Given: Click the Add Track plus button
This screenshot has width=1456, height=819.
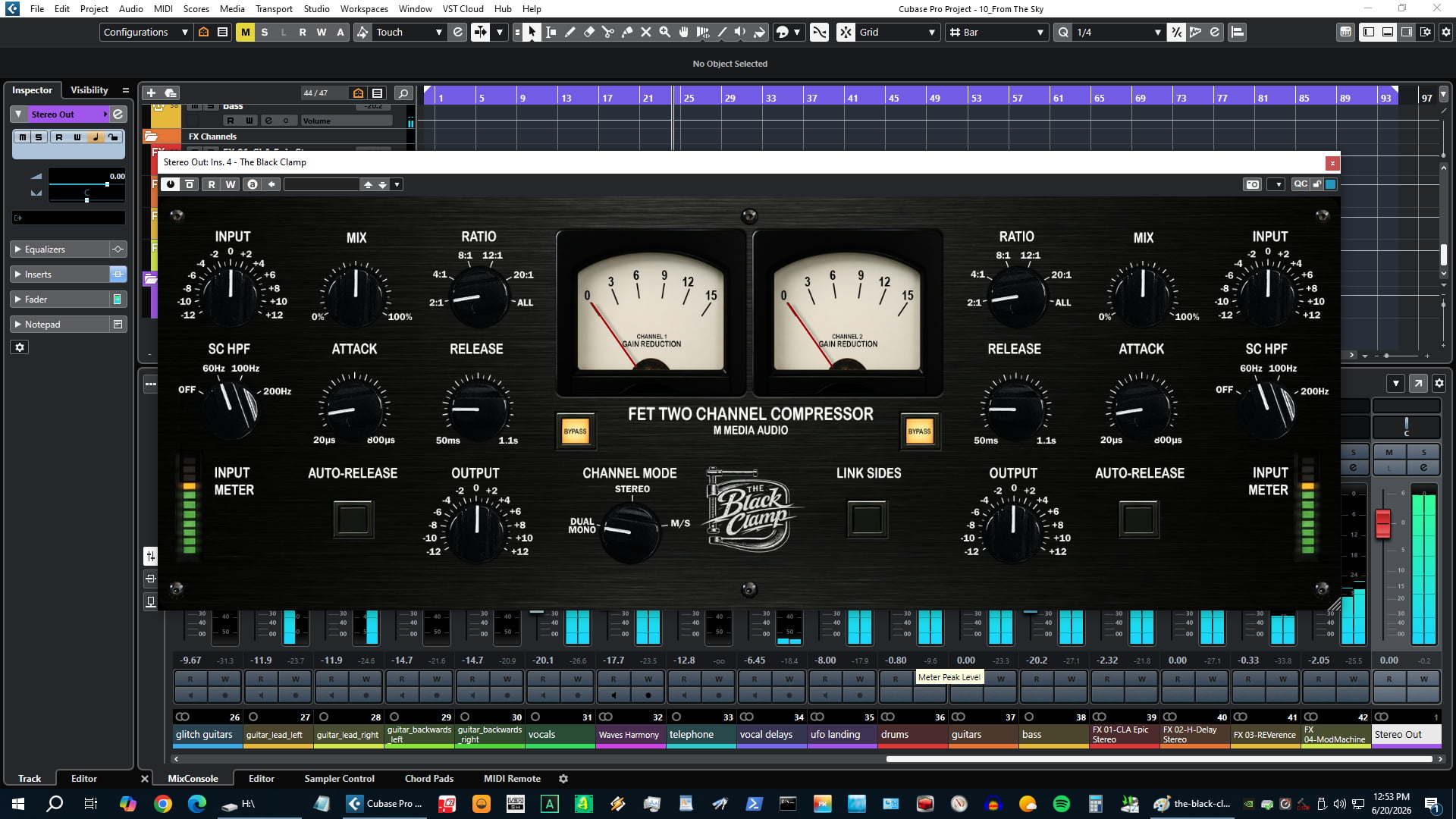Looking at the screenshot, I should [151, 93].
